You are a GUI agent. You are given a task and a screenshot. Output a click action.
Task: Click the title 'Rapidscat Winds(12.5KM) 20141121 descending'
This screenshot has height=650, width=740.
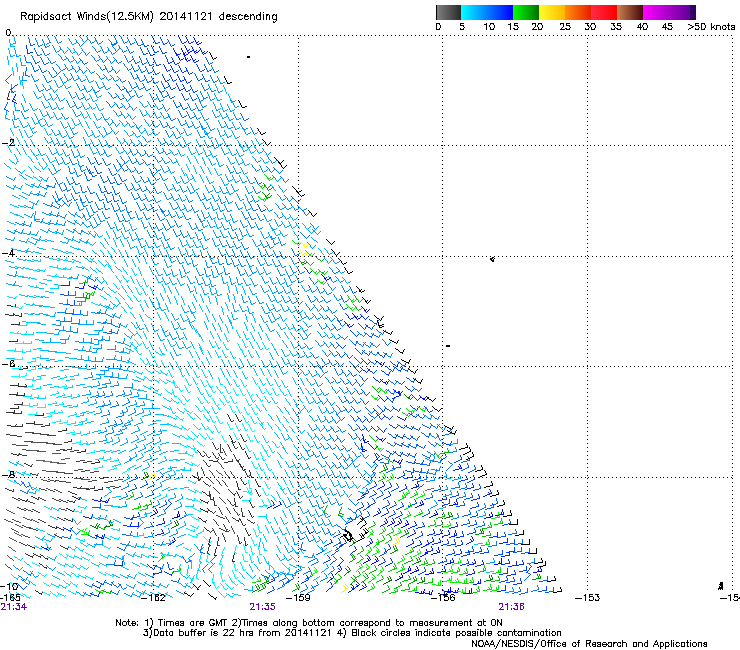pyautogui.click(x=149, y=17)
